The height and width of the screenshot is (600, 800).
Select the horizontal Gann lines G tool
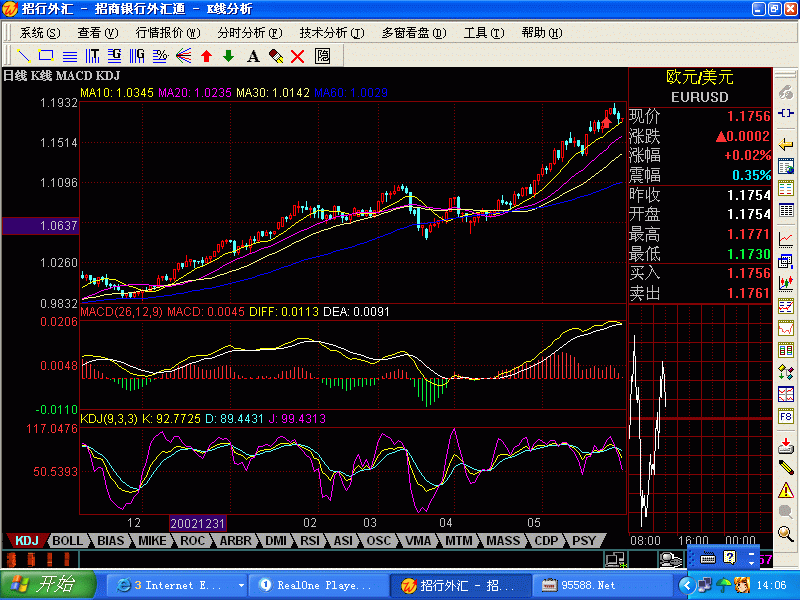pos(115,56)
